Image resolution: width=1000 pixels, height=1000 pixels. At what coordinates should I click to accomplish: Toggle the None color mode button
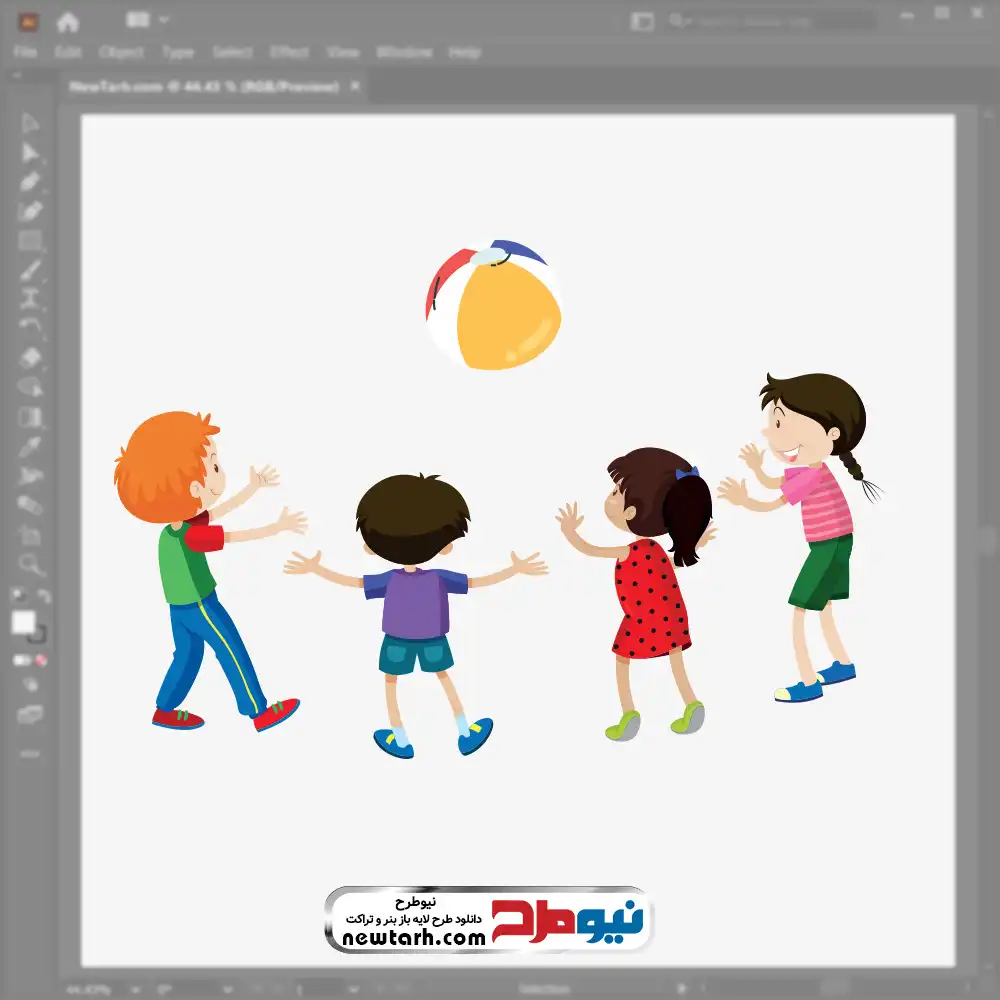pos(42,660)
